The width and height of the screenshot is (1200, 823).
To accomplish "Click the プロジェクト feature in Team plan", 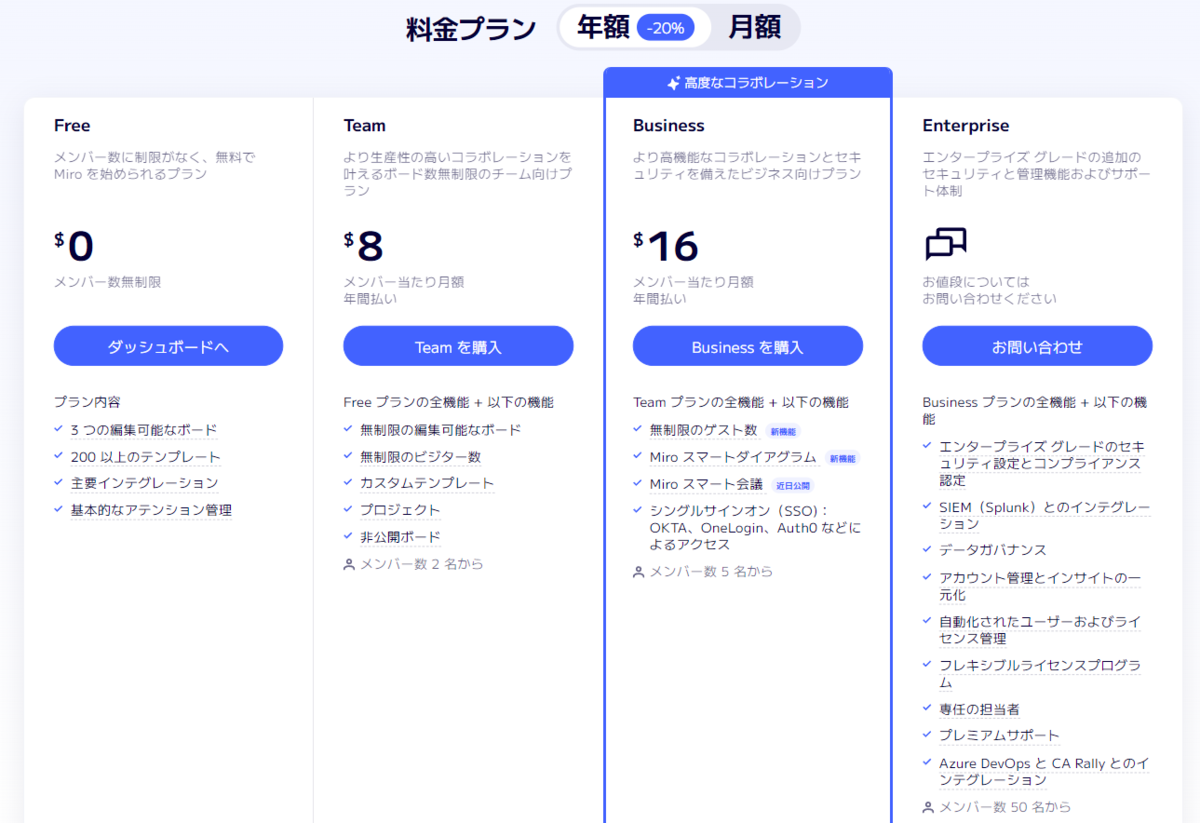I will pyautogui.click(x=400, y=510).
